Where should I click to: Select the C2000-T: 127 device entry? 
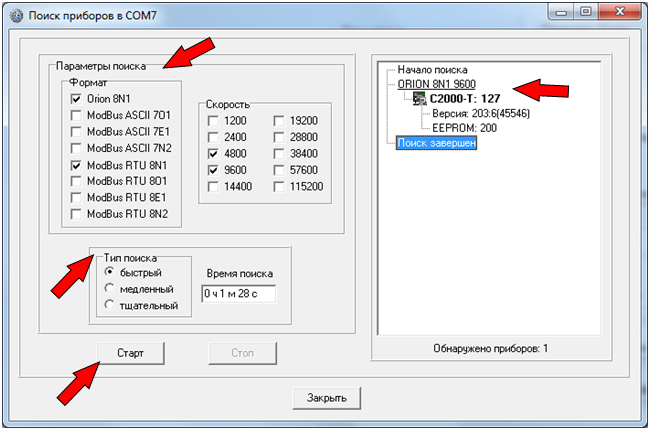(x=468, y=100)
